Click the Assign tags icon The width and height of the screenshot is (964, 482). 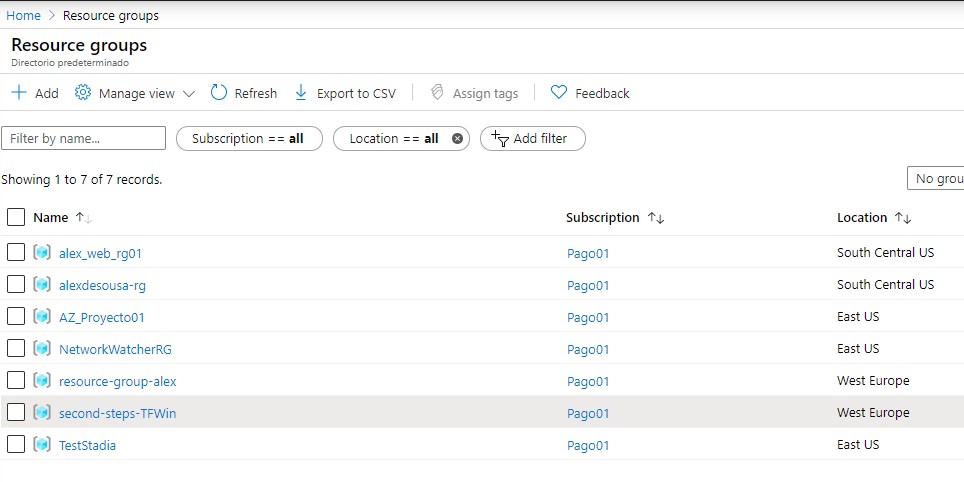pos(437,93)
